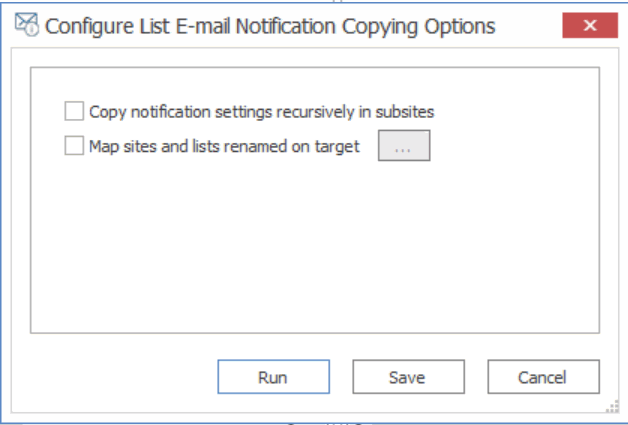The height and width of the screenshot is (425, 628).
Task: Click the dialog title text
Action: [x=270, y=26]
